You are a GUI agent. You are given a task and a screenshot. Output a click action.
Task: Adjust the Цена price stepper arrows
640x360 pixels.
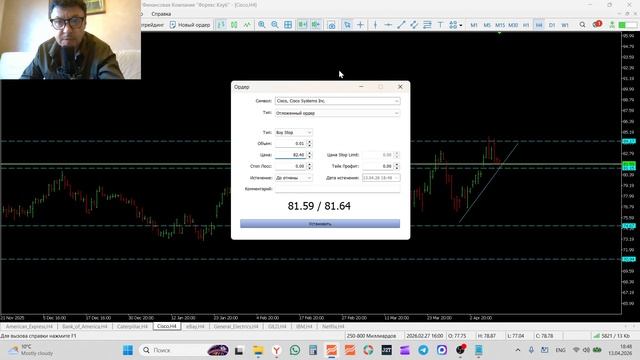pos(309,155)
